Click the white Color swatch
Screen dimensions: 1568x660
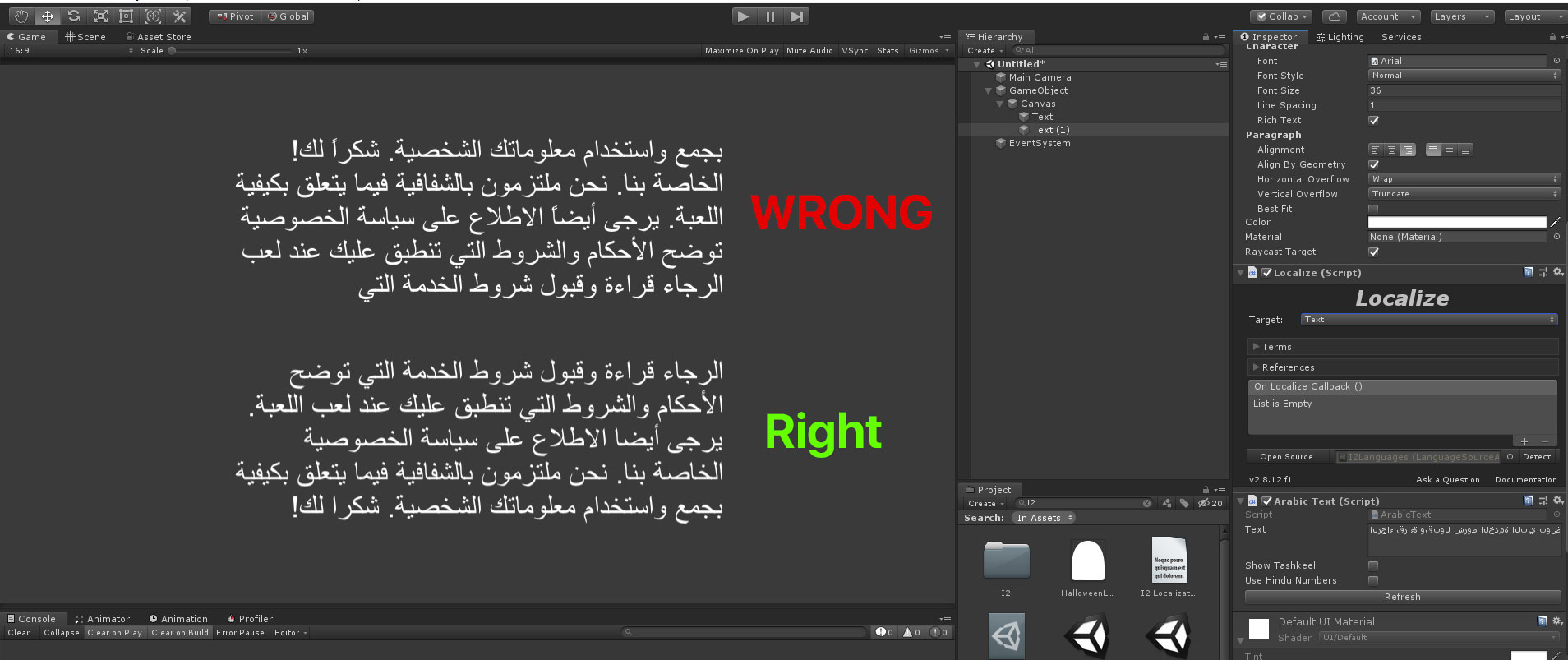pyautogui.click(x=1456, y=222)
